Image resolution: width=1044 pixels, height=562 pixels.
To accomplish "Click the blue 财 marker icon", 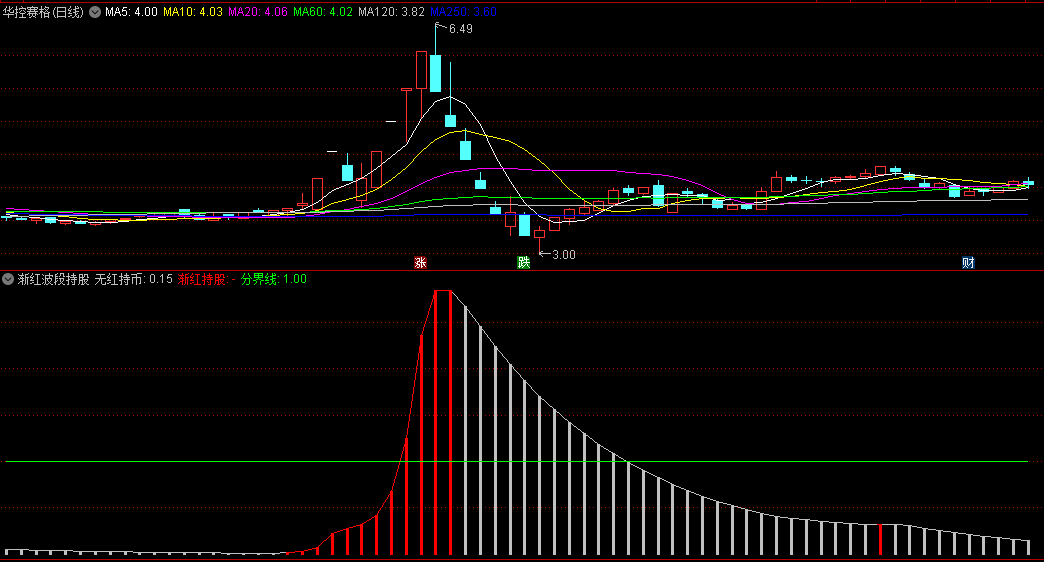I will [968, 263].
